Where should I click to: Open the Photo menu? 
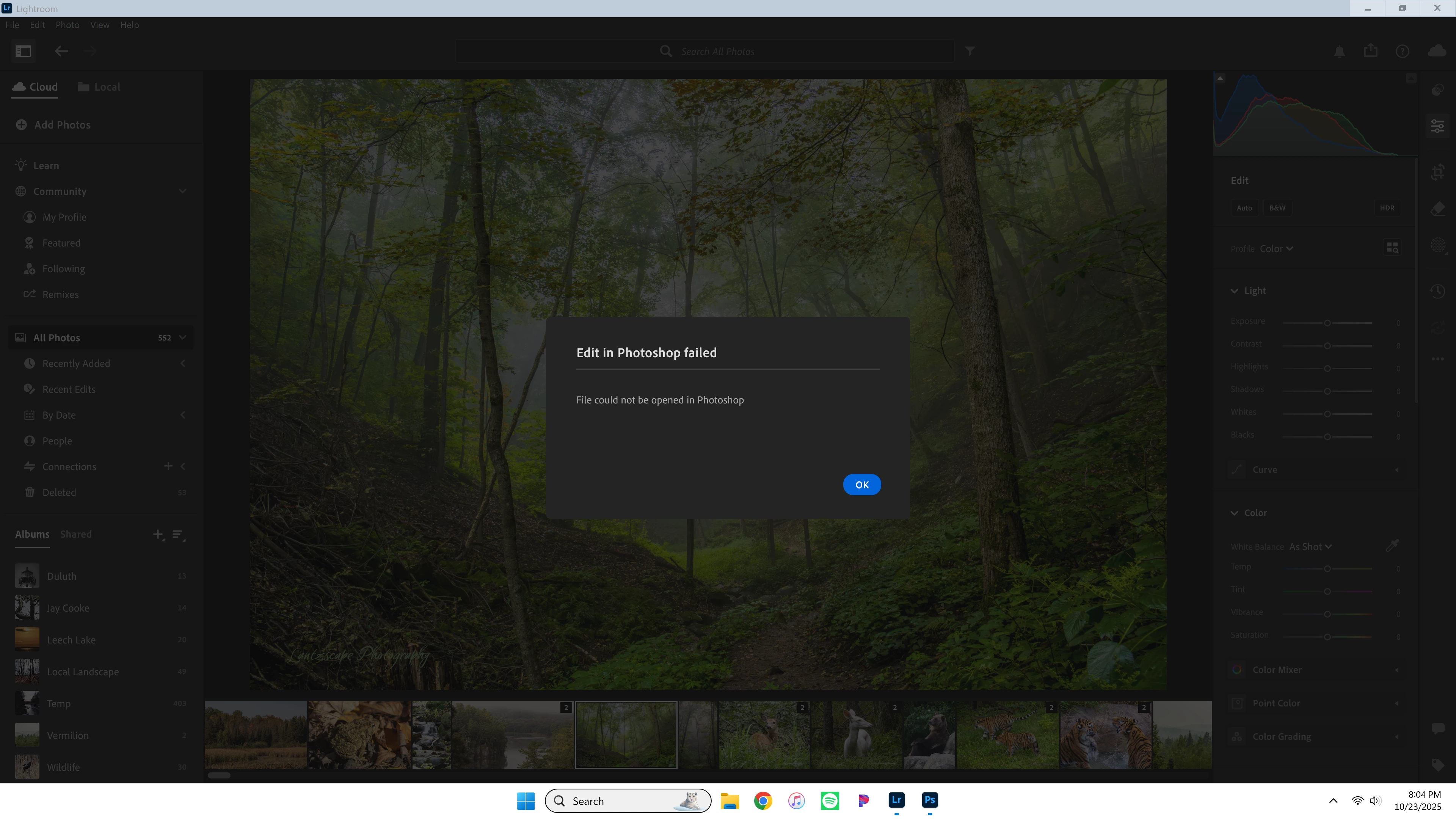67,25
